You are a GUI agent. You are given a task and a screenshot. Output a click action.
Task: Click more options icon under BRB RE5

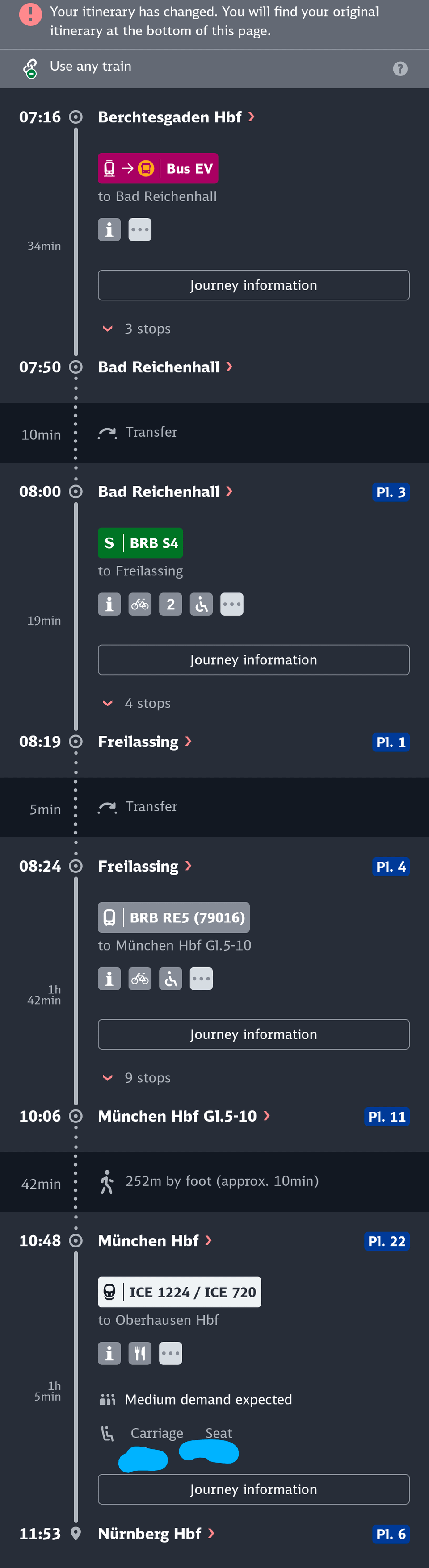[201, 979]
